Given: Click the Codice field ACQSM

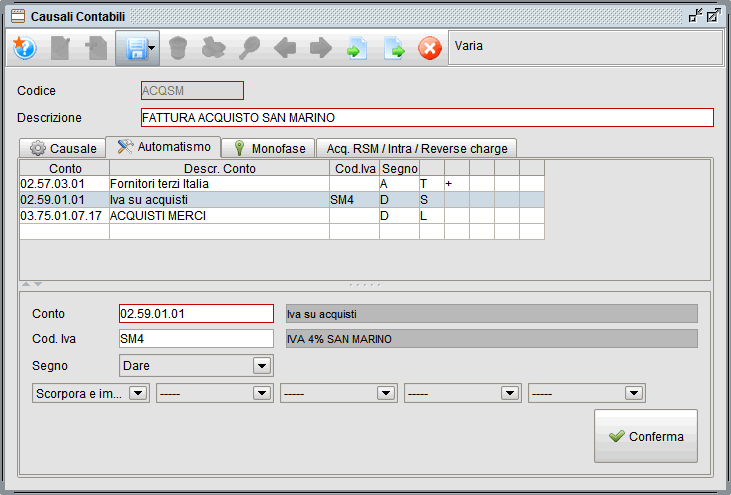Looking at the screenshot, I should pos(192,90).
